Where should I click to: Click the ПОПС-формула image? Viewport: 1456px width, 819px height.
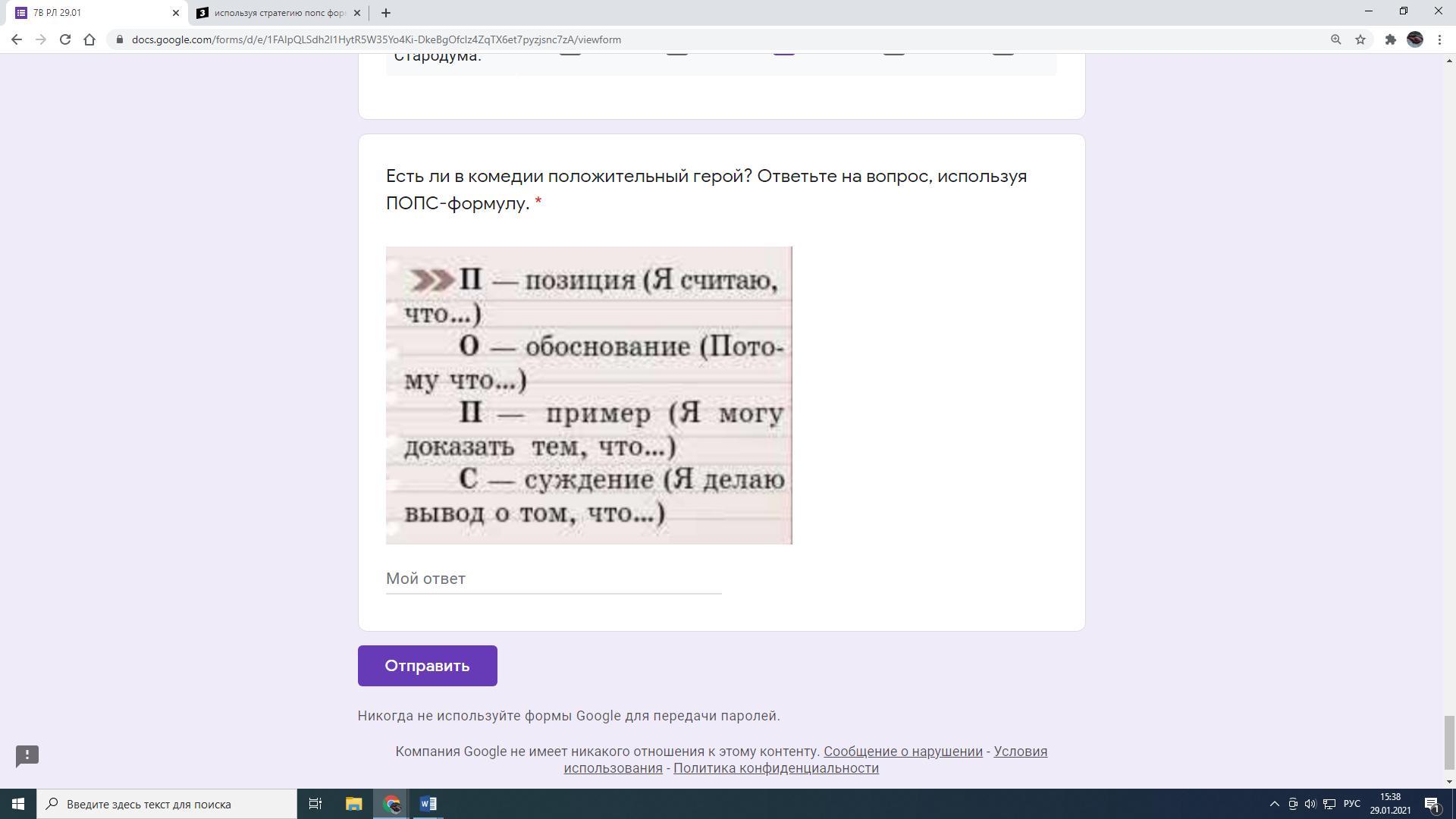click(x=588, y=395)
